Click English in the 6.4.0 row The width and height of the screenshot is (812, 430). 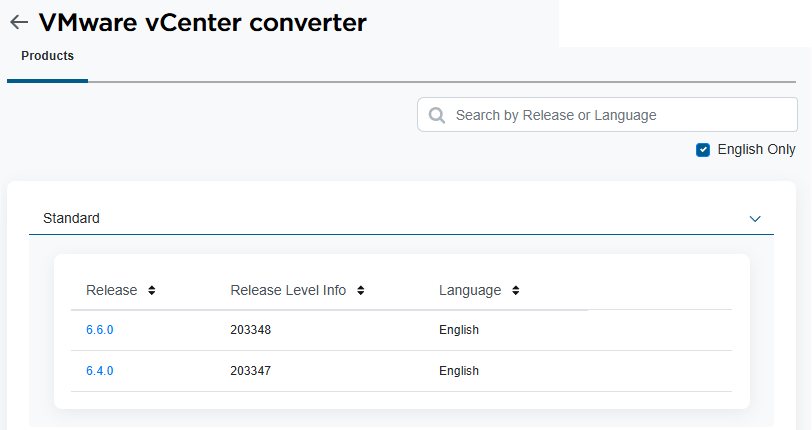coord(459,371)
